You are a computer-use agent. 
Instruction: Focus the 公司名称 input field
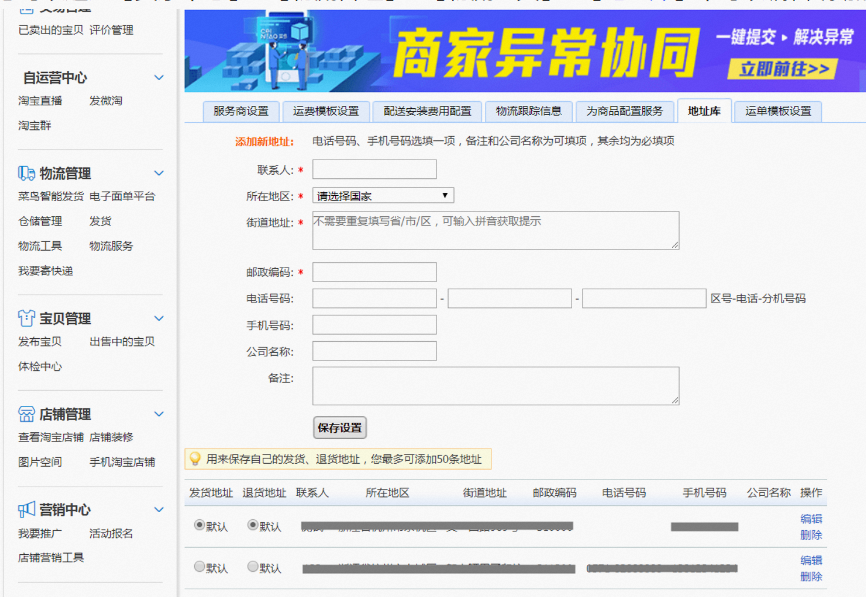[374, 351]
